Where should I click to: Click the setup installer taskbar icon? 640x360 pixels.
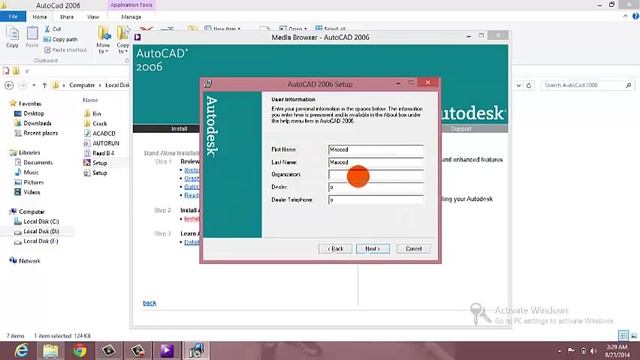[196, 351]
